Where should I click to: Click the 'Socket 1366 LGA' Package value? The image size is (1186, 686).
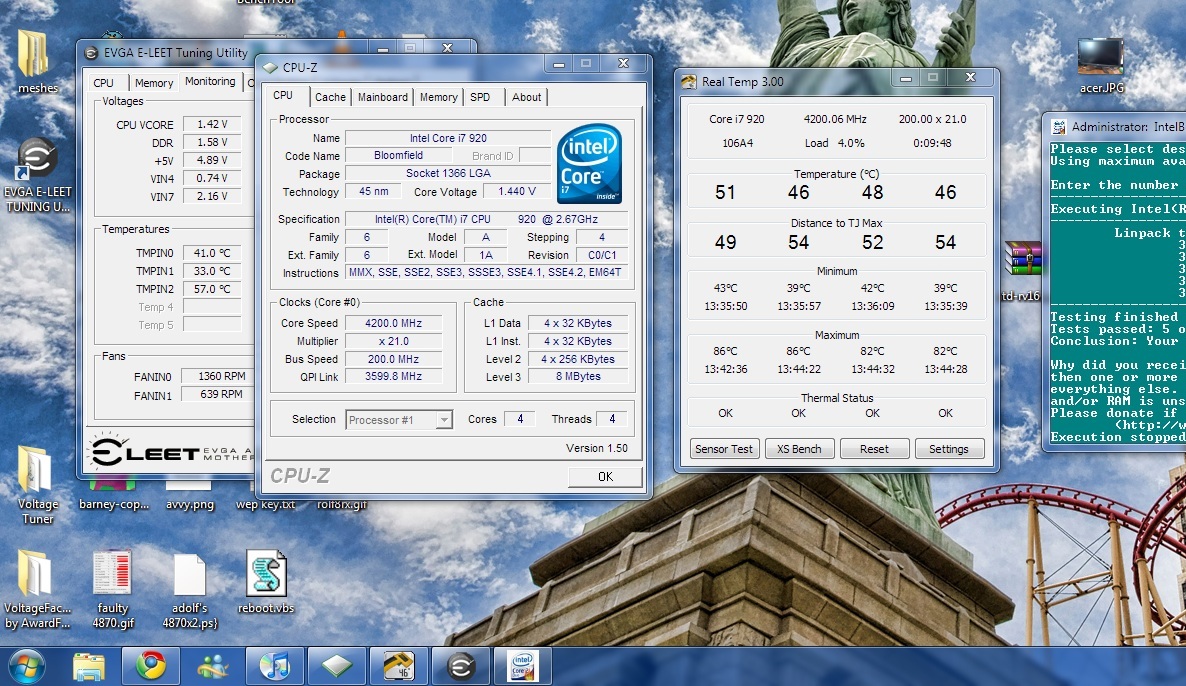(449, 173)
